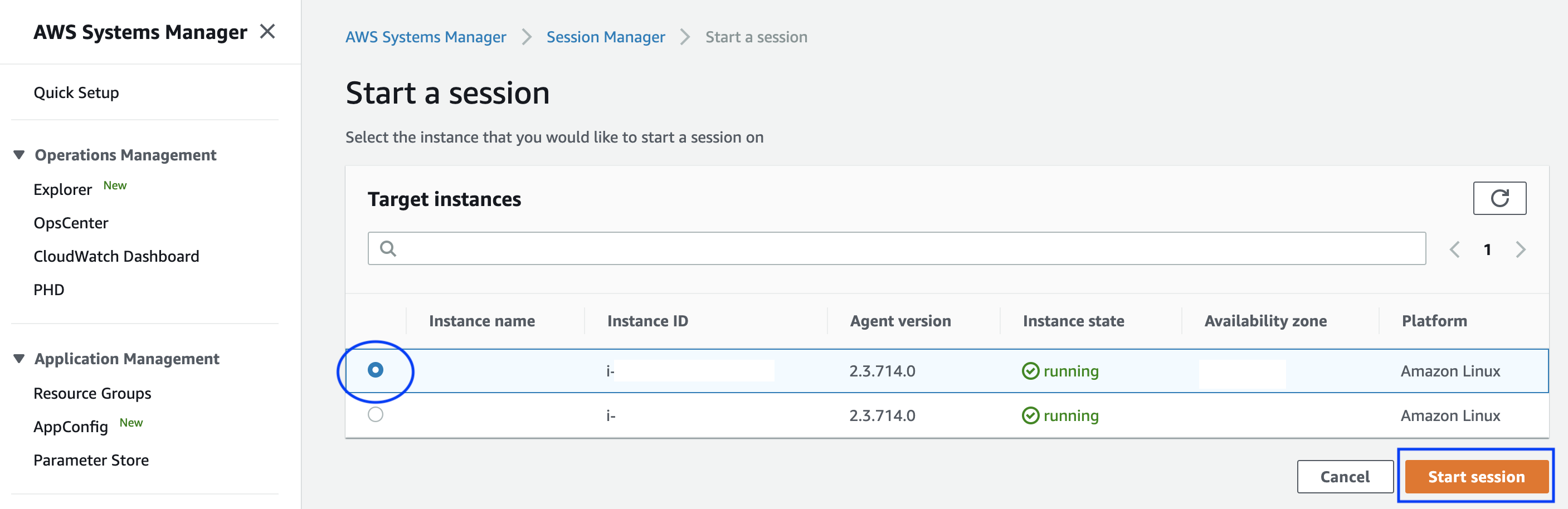This screenshot has width=1568, height=509.
Task: Open Parameter Store
Action: pyautogui.click(x=91, y=461)
